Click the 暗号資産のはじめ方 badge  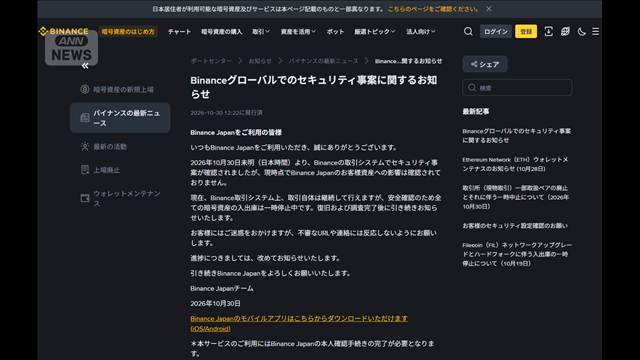click(x=128, y=31)
